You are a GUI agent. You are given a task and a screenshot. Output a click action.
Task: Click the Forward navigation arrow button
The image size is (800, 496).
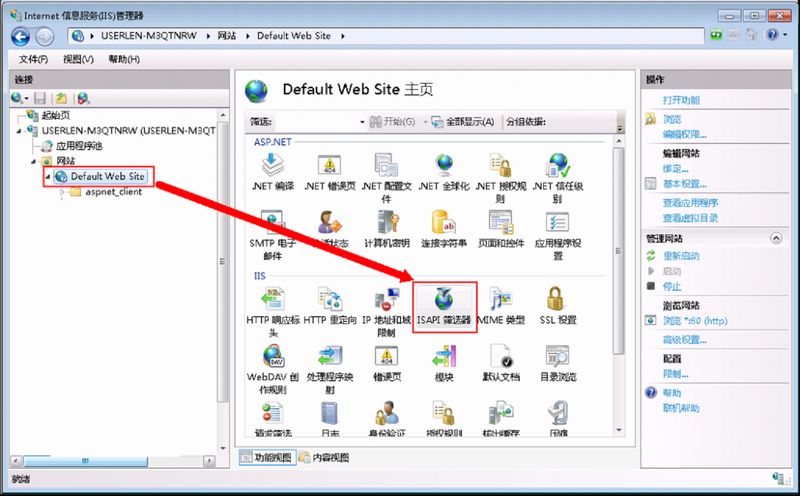coord(44,36)
